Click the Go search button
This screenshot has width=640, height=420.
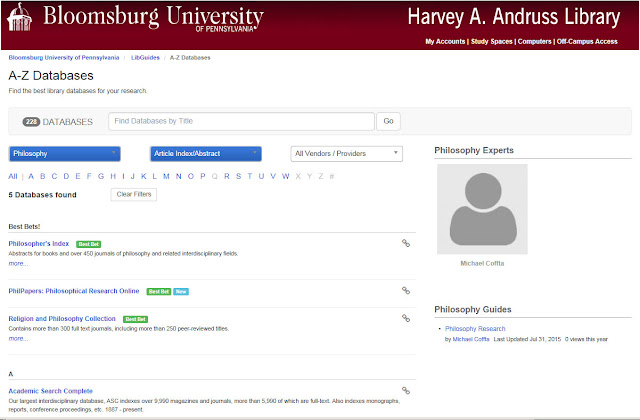(x=388, y=121)
